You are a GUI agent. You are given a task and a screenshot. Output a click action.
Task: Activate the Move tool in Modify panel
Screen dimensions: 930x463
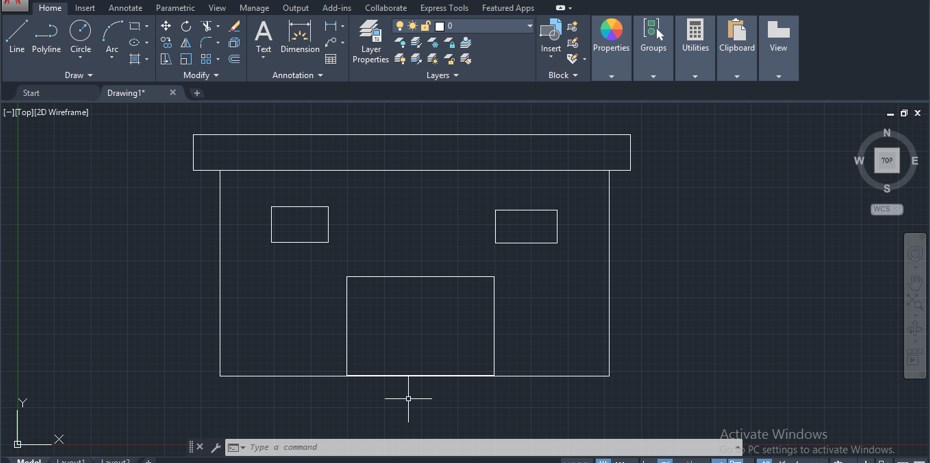166,26
